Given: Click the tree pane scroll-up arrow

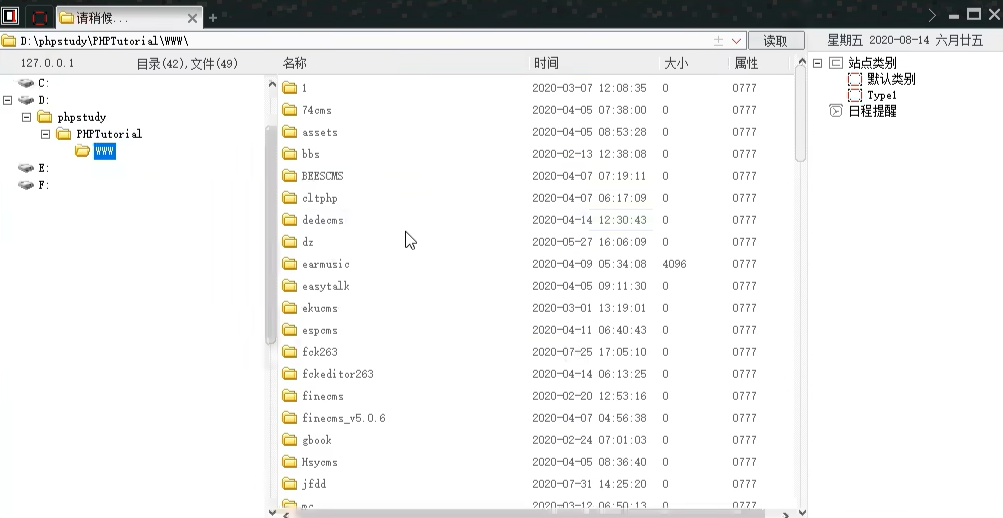Looking at the screenshot, I should click(272, 84).
